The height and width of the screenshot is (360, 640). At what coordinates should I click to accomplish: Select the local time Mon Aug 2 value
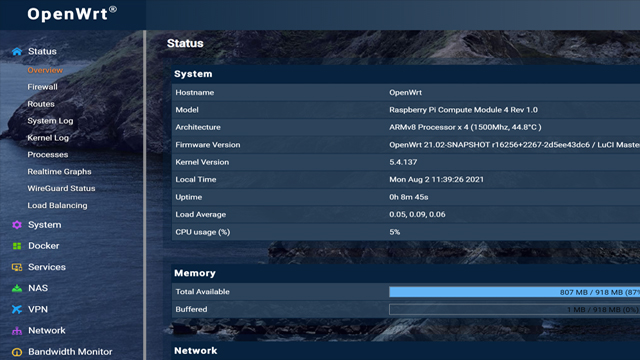[x=436, y=180]
